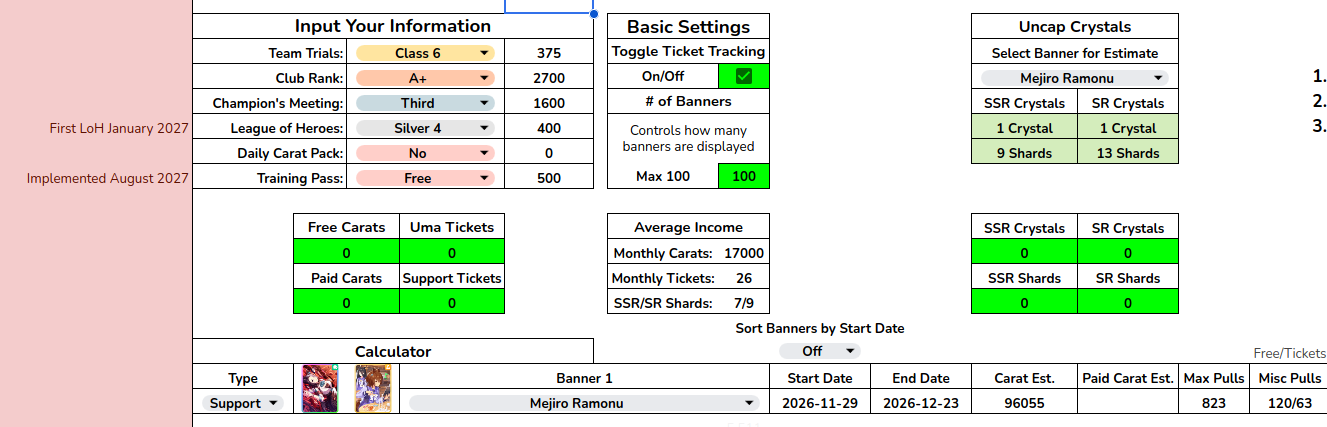Open the Sort Banners Off dropdown
The image size is (1327, 427).
(x=819, y=351)
